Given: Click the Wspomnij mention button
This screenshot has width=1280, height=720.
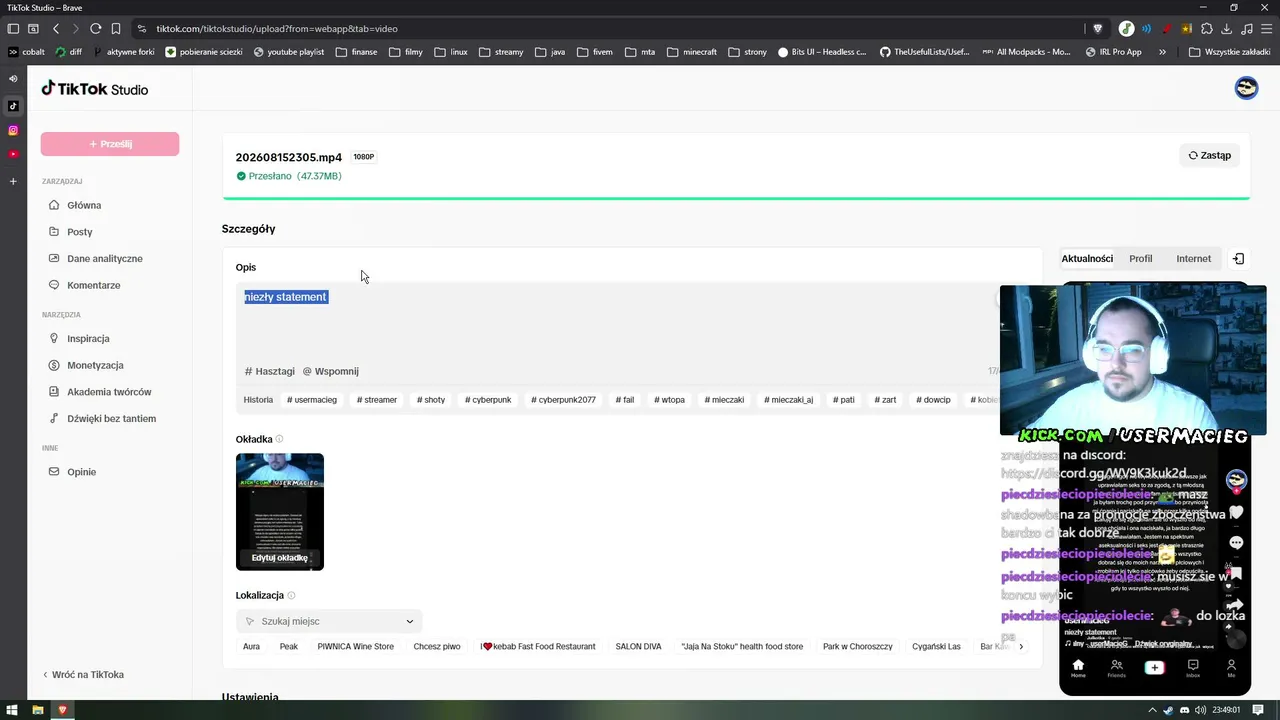Looking at the screenshot, I should [x=331, y=371].
